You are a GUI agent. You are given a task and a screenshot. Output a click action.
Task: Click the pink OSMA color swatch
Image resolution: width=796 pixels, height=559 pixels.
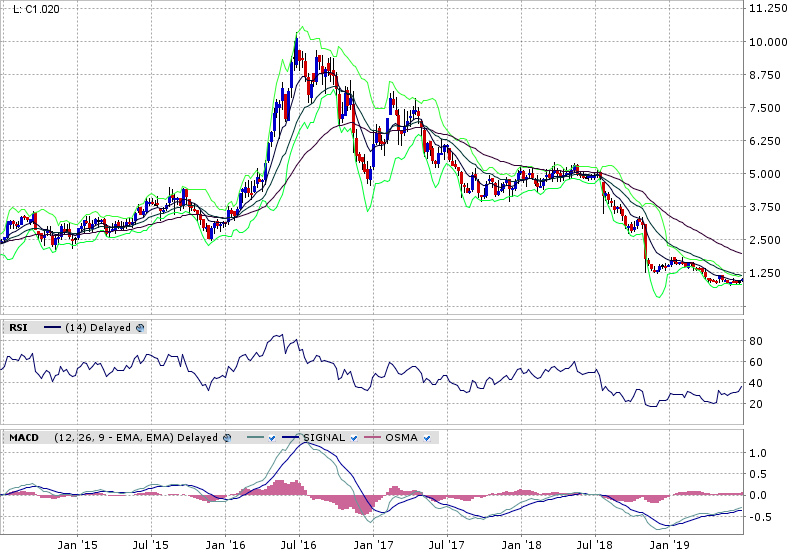tap(373, 438)
